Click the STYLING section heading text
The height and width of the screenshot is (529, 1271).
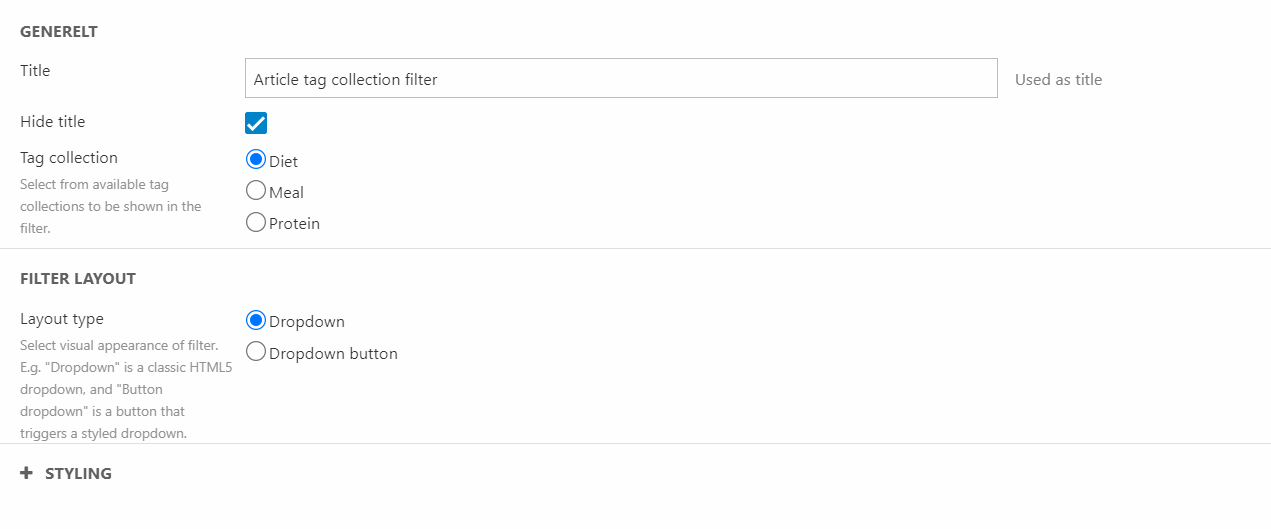pos(78,473)
